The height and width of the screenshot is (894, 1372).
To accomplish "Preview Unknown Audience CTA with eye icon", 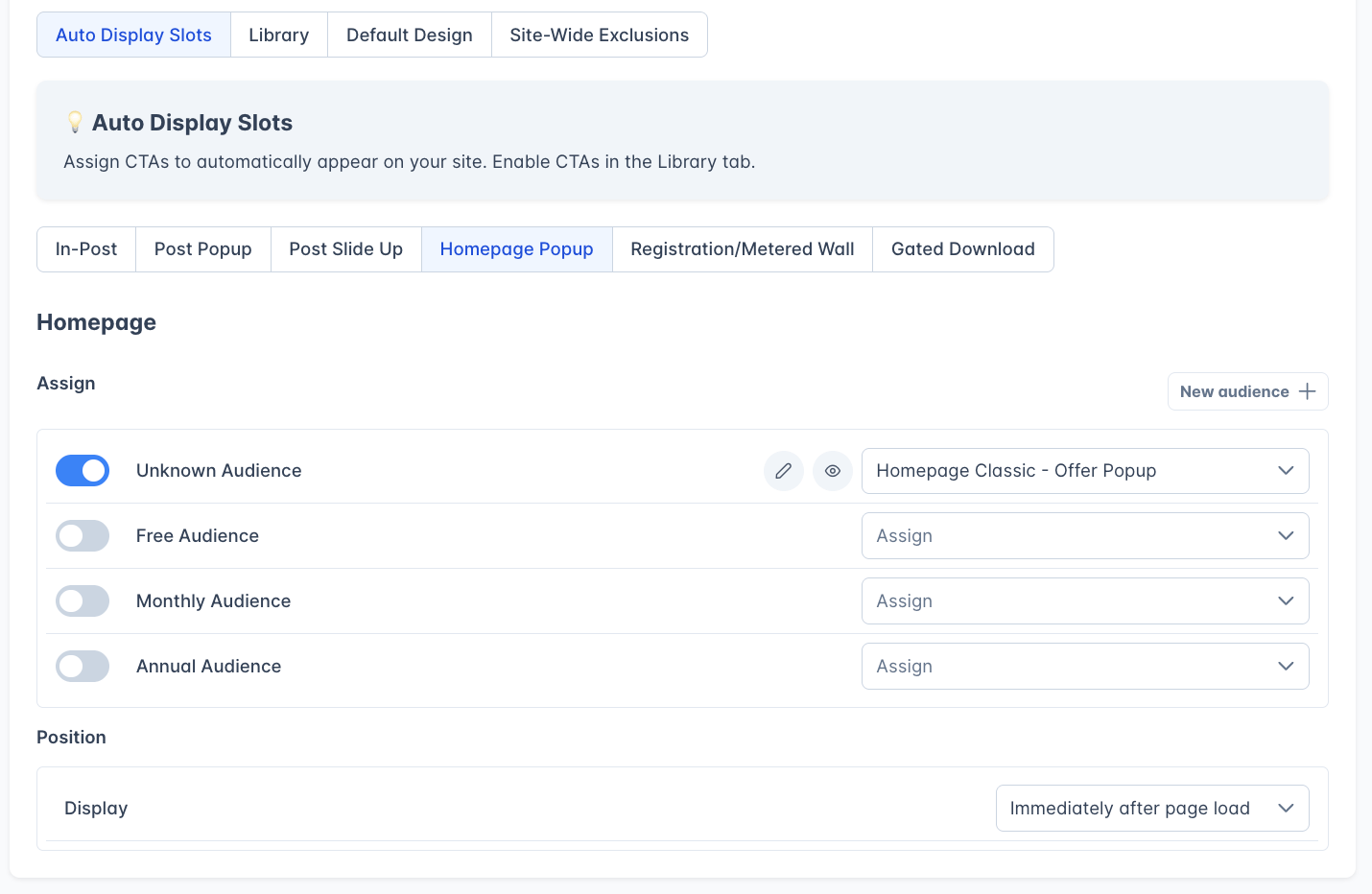I will point(833,471).
